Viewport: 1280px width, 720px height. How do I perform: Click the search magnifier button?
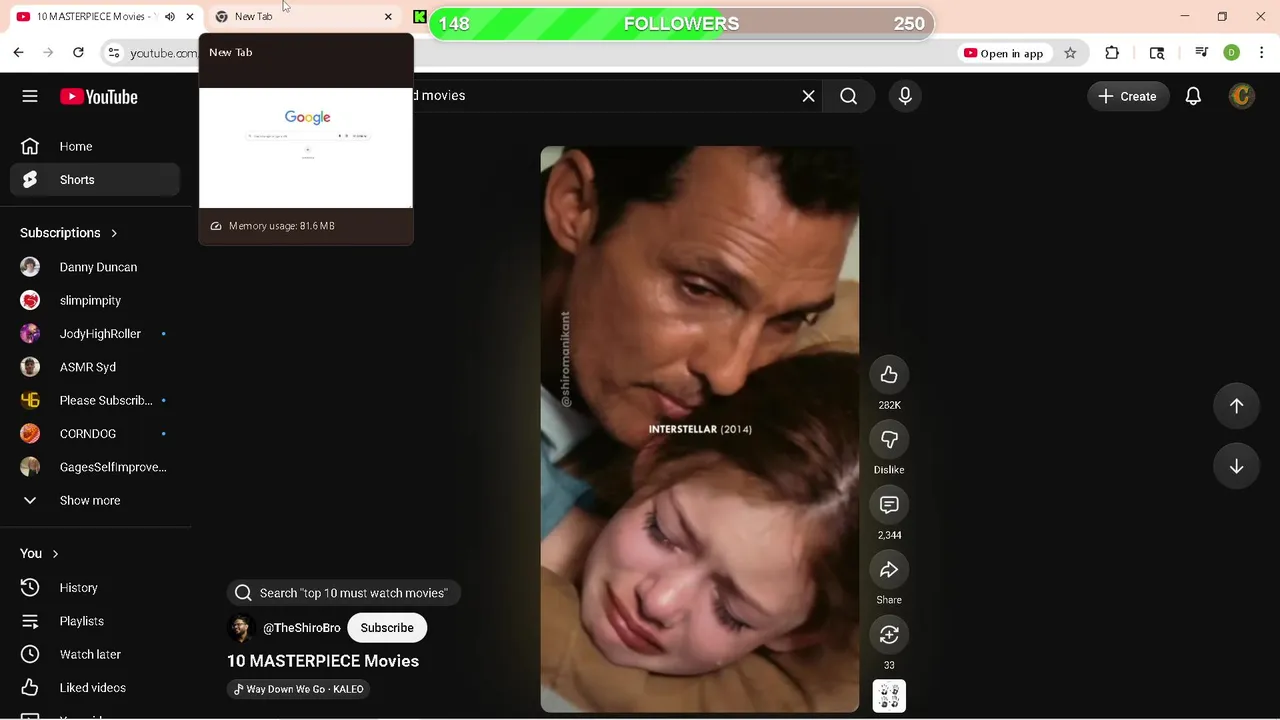[849, 96]
